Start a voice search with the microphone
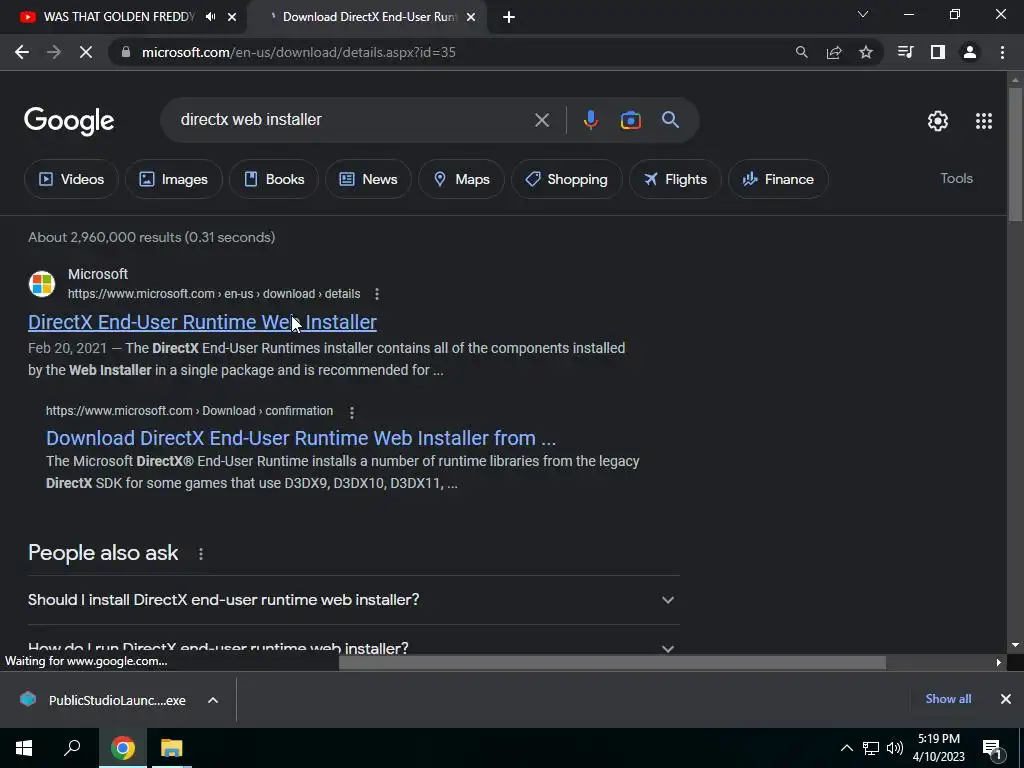 [590, 120]
